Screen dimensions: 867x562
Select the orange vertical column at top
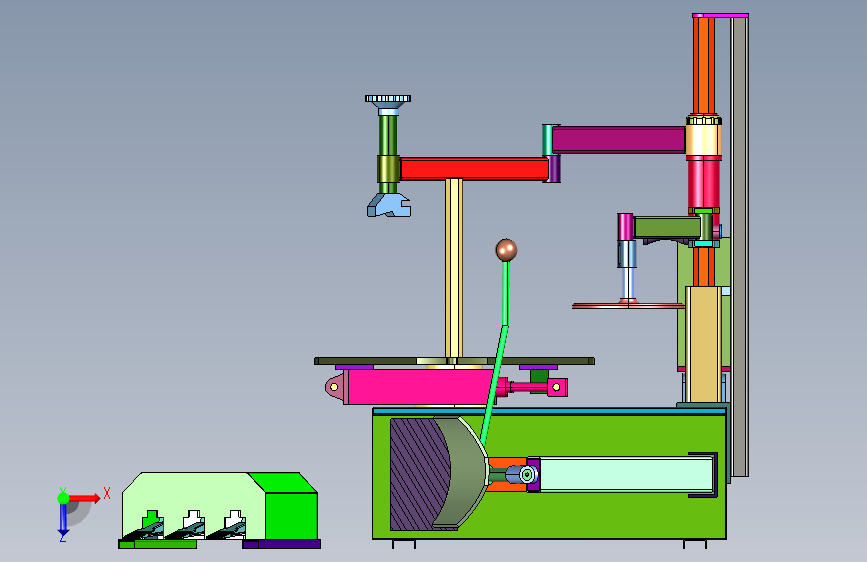point(703,66)
